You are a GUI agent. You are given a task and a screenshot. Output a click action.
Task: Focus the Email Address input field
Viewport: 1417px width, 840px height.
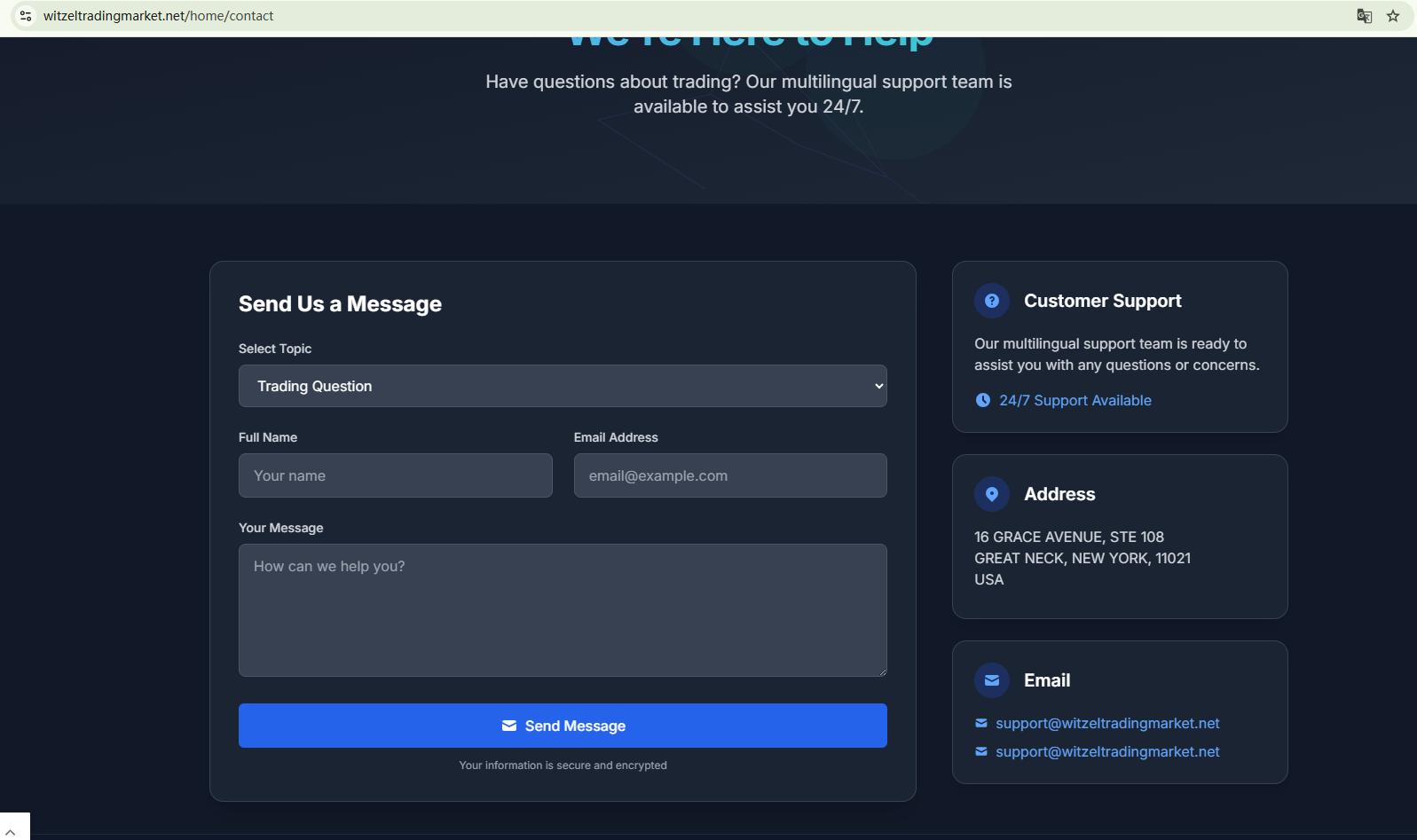(x=729, y=475)
